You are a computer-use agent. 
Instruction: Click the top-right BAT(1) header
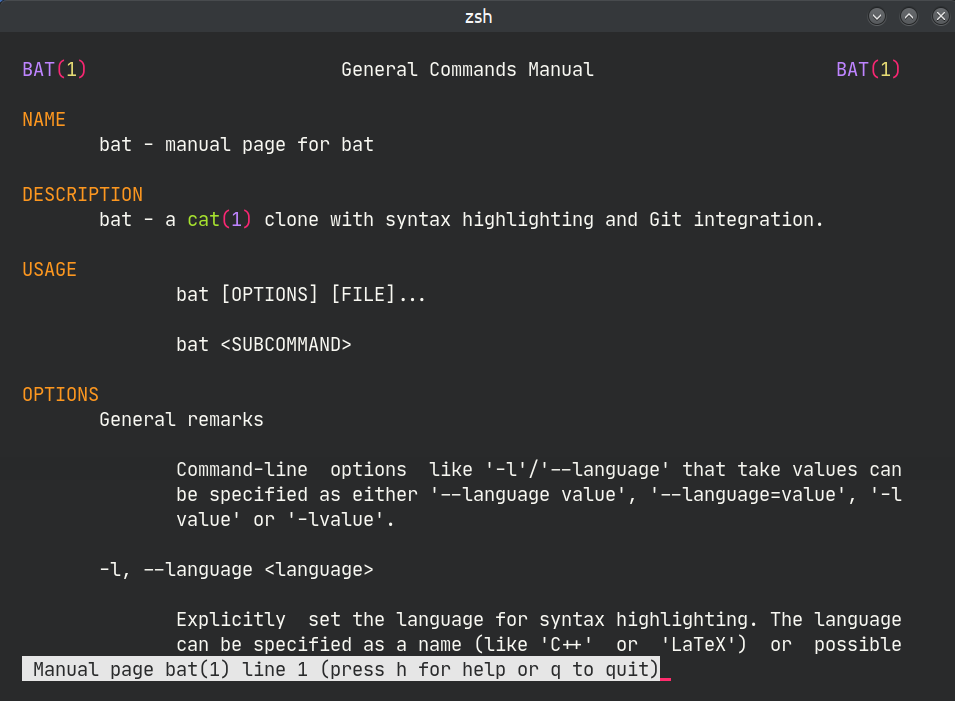(868, 69)
